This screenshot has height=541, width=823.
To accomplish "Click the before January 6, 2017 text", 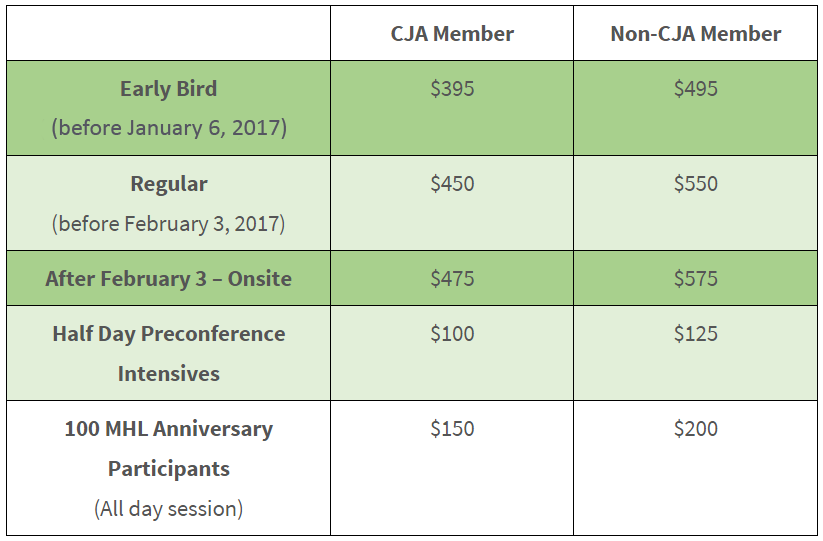I will click(168, 128).
